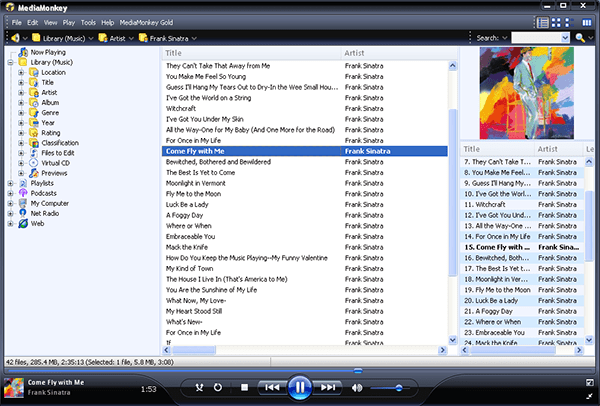
Task: Expand the Net Radio tree node
Action: tap(10, 214)
